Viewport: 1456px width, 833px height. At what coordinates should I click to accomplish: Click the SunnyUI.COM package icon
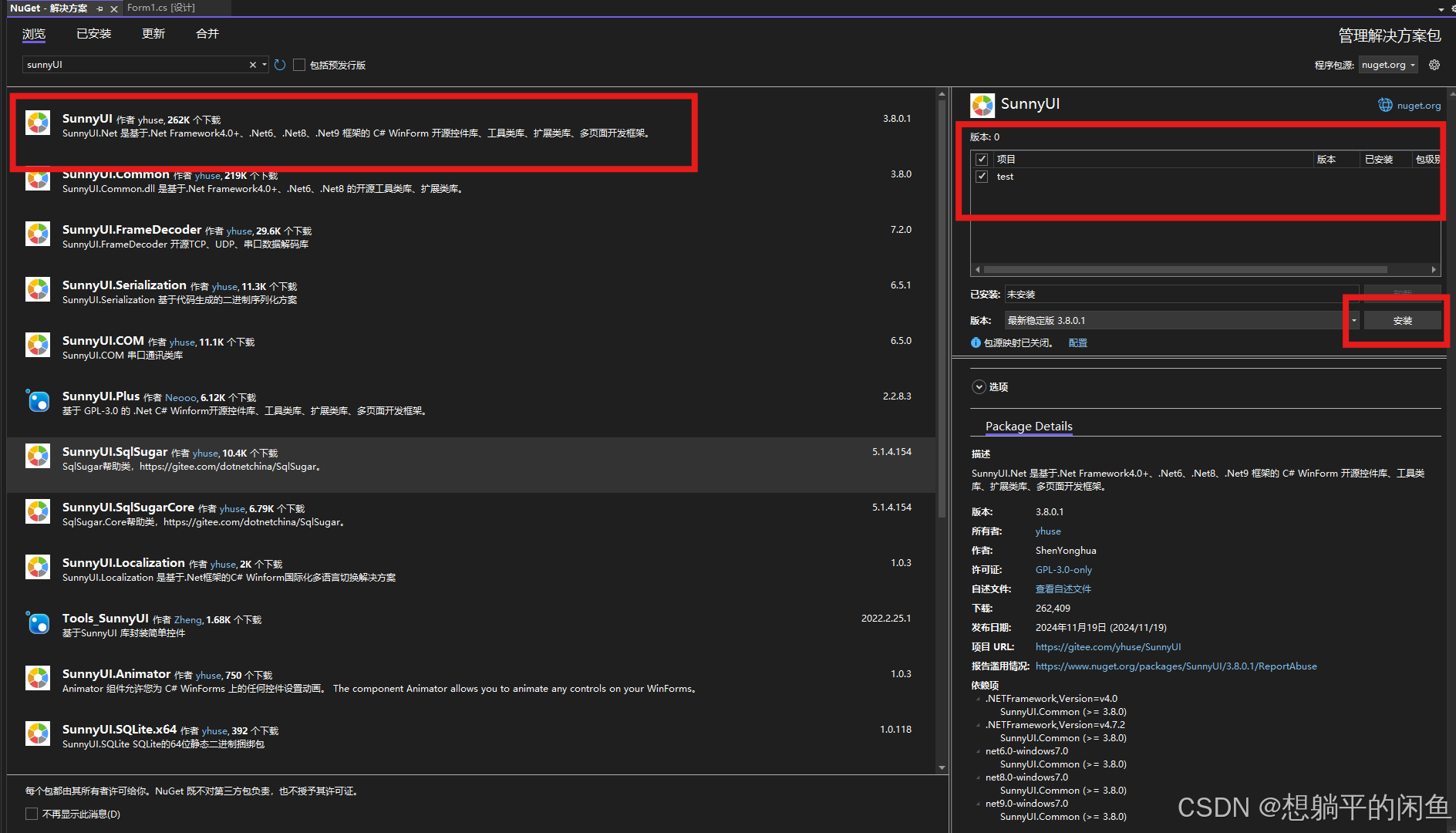[x=38, y=345]
